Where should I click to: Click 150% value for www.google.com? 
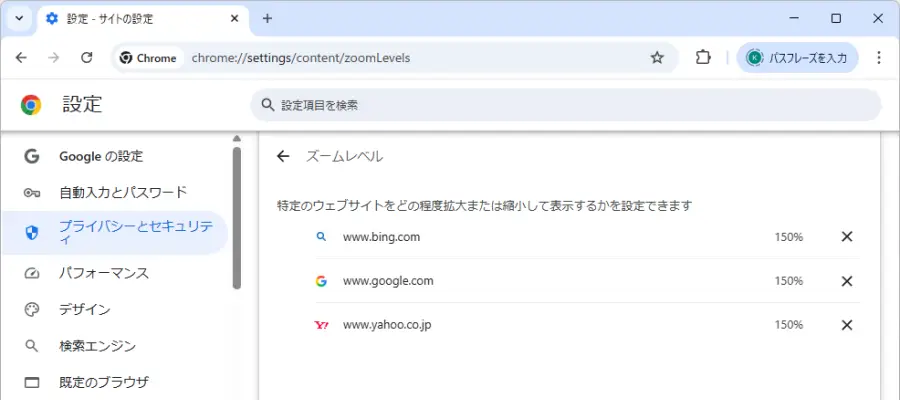[789, 281]
